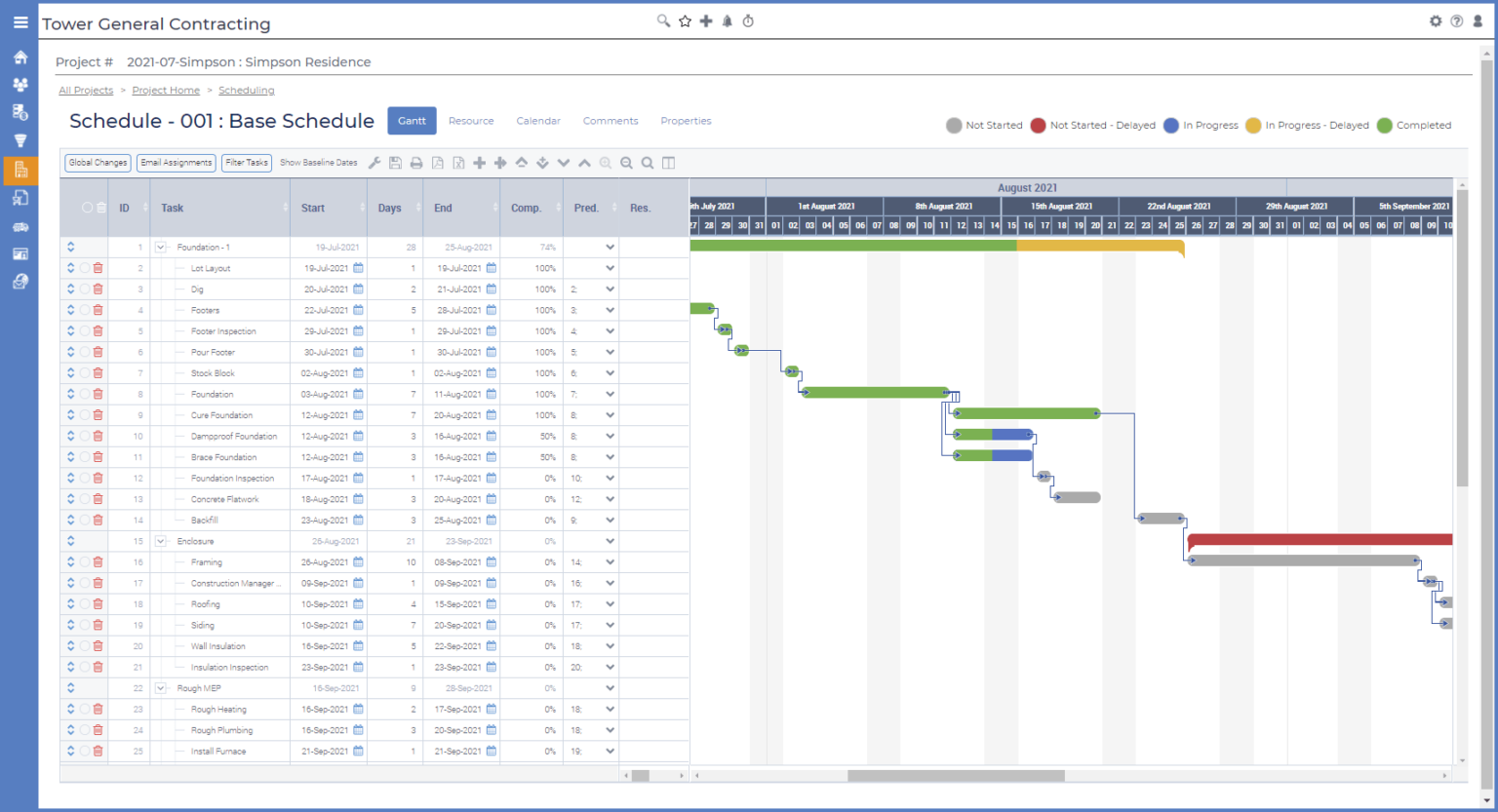Open the search magnifier in the top bar
The height and width of the screenshot is (812, 1498).
pos(663,20)
